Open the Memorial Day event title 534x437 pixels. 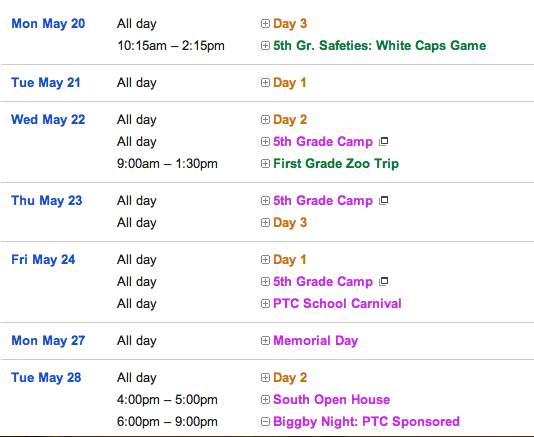tap(316, 341)
